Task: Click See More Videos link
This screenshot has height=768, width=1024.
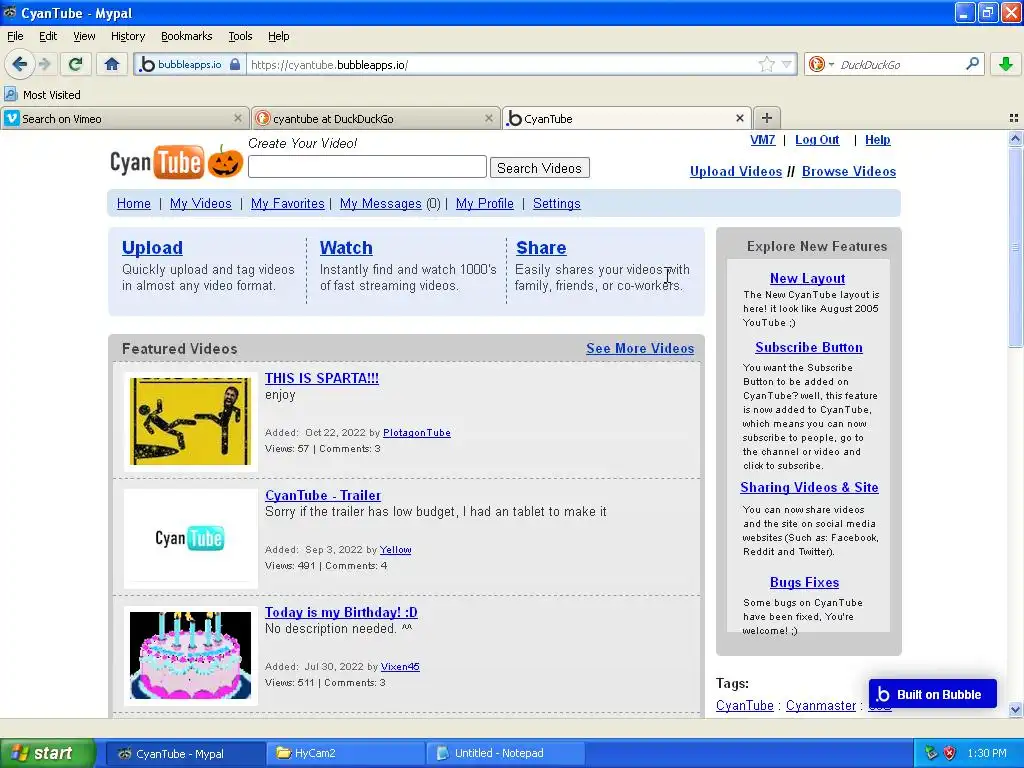Action: 640,348
